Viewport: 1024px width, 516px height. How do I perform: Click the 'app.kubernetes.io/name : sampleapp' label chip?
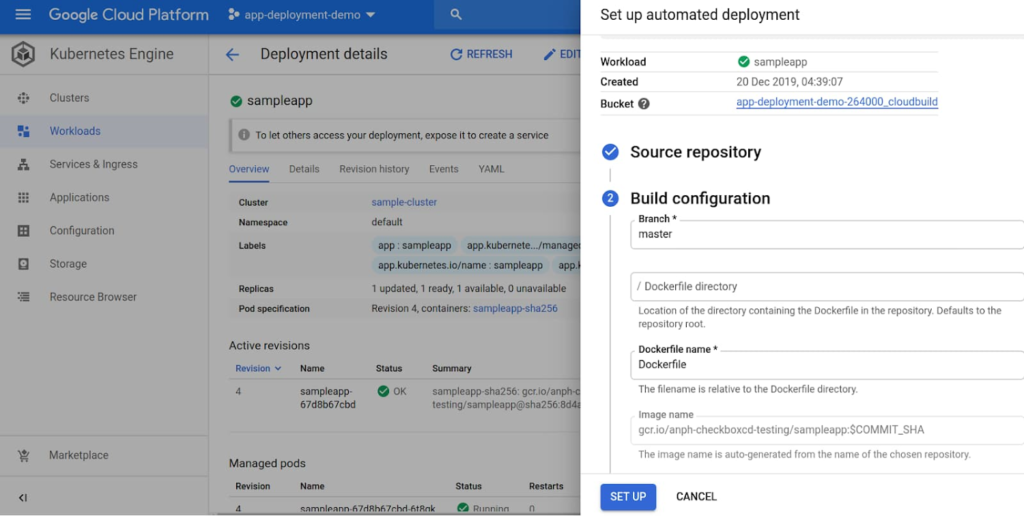(x=460, y=265)
